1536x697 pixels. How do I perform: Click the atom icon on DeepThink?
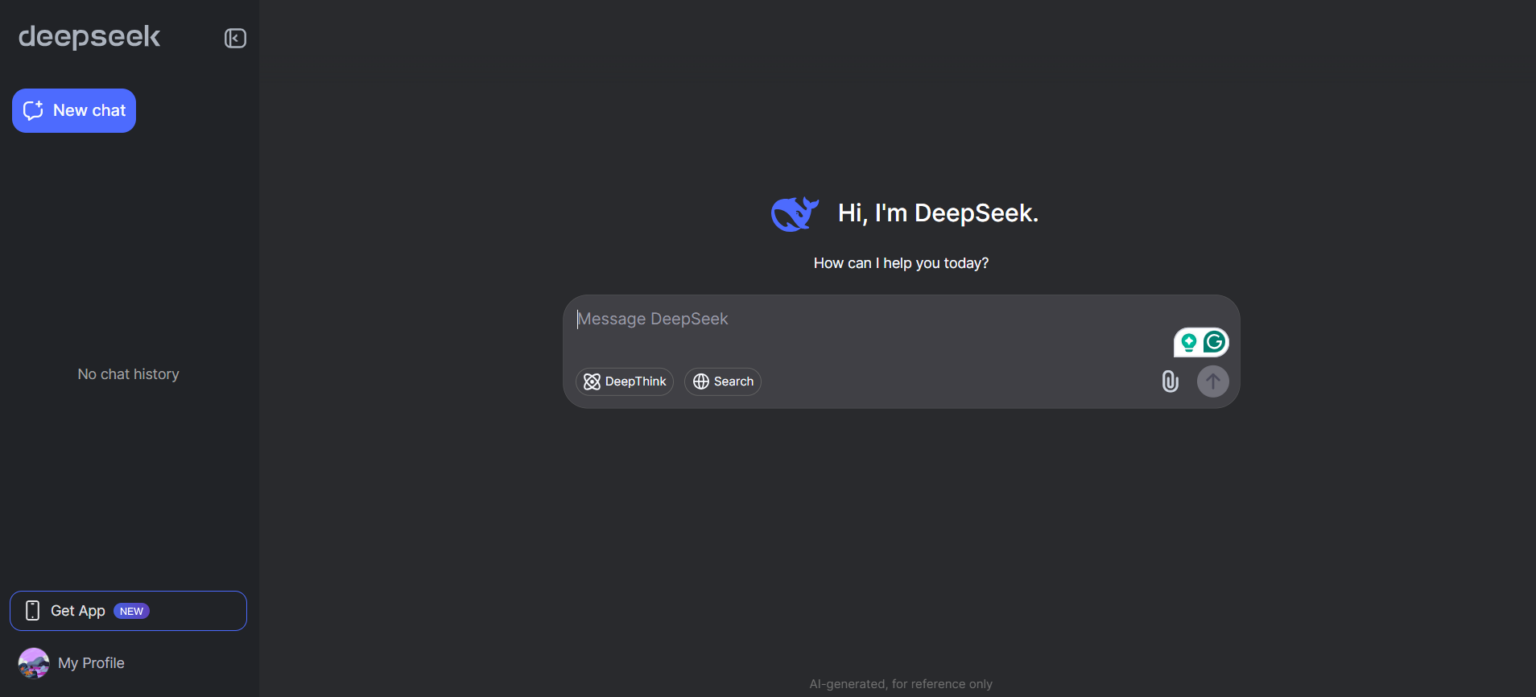point(592,381)
